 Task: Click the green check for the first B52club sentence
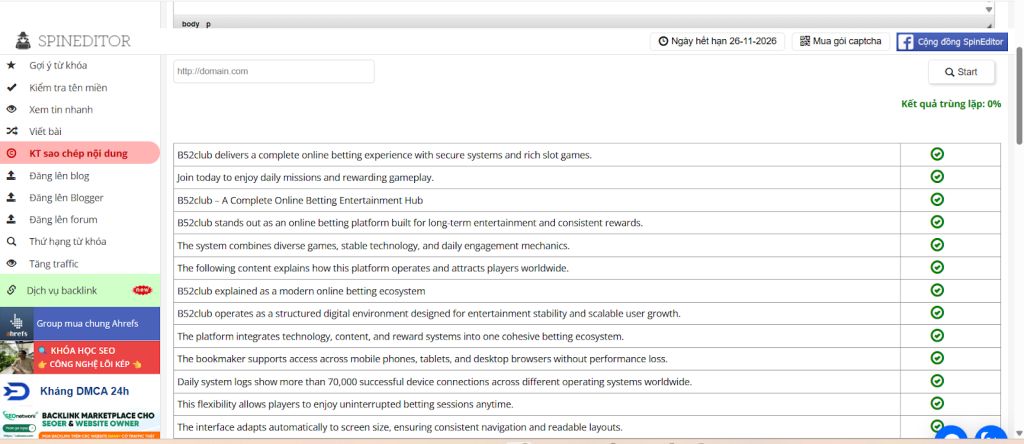(x=937, y=154)
